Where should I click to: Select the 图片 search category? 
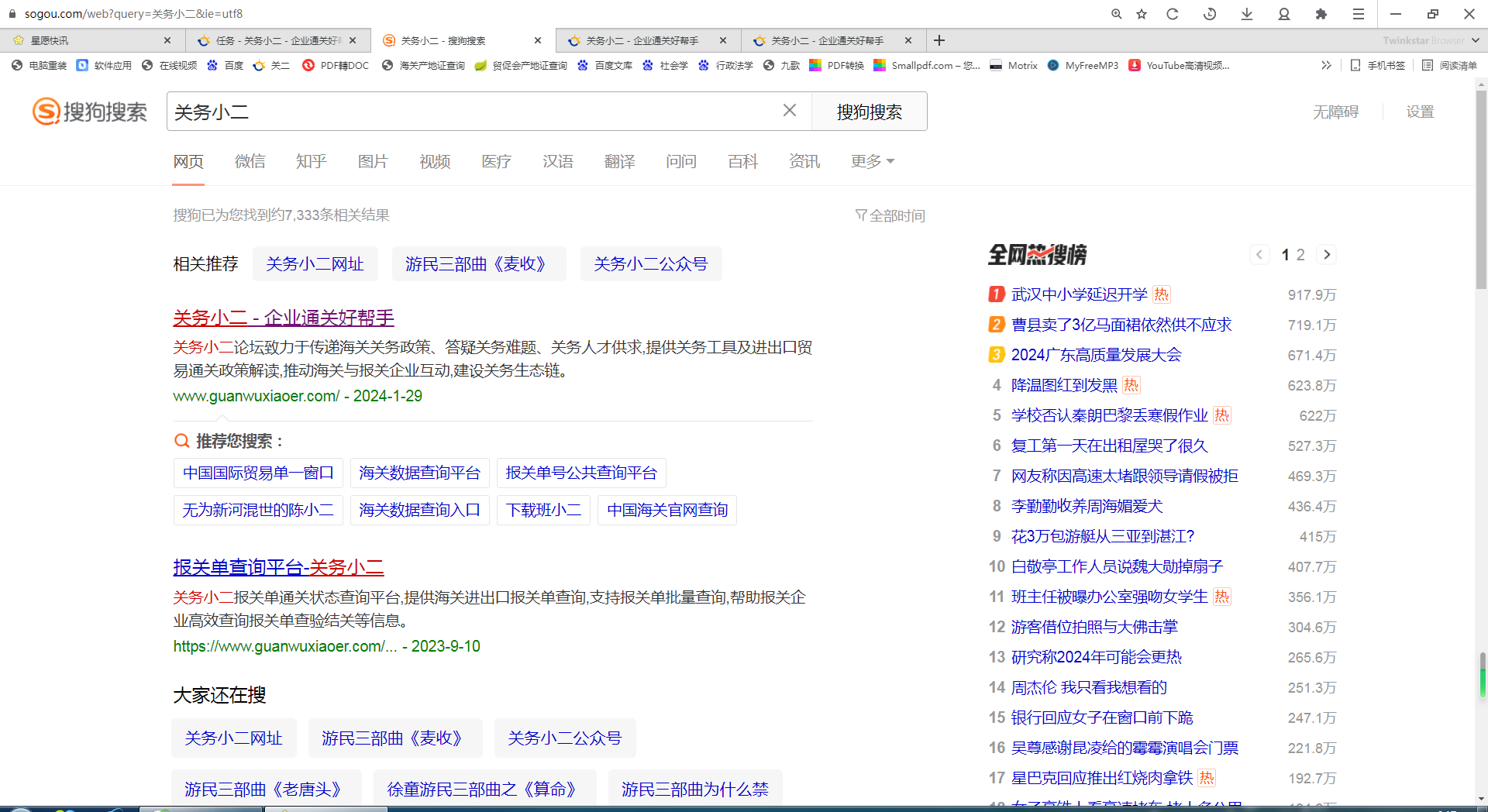tap(373, 161)
